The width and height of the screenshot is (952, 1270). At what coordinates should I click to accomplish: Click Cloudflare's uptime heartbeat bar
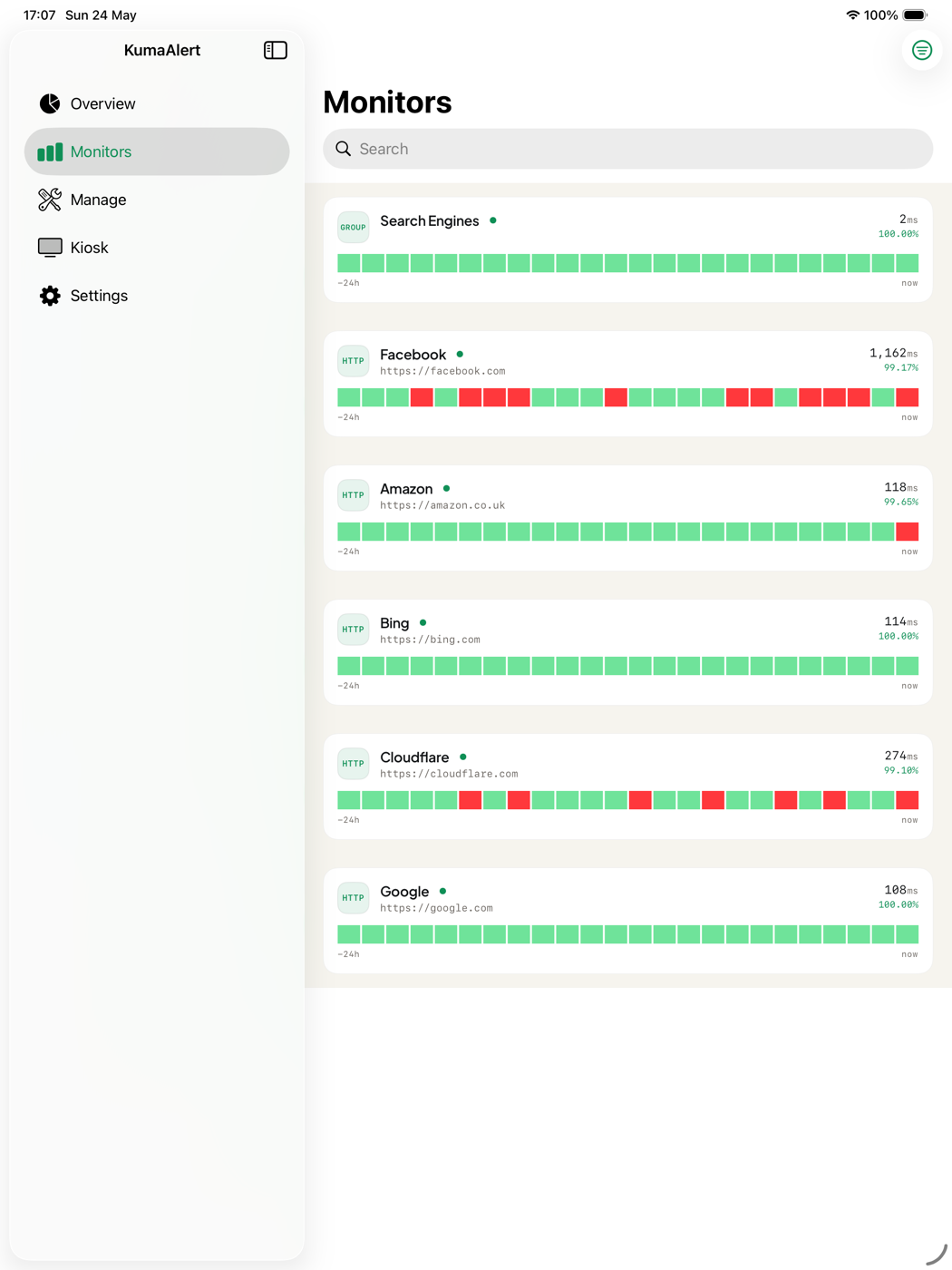point(627,800)
